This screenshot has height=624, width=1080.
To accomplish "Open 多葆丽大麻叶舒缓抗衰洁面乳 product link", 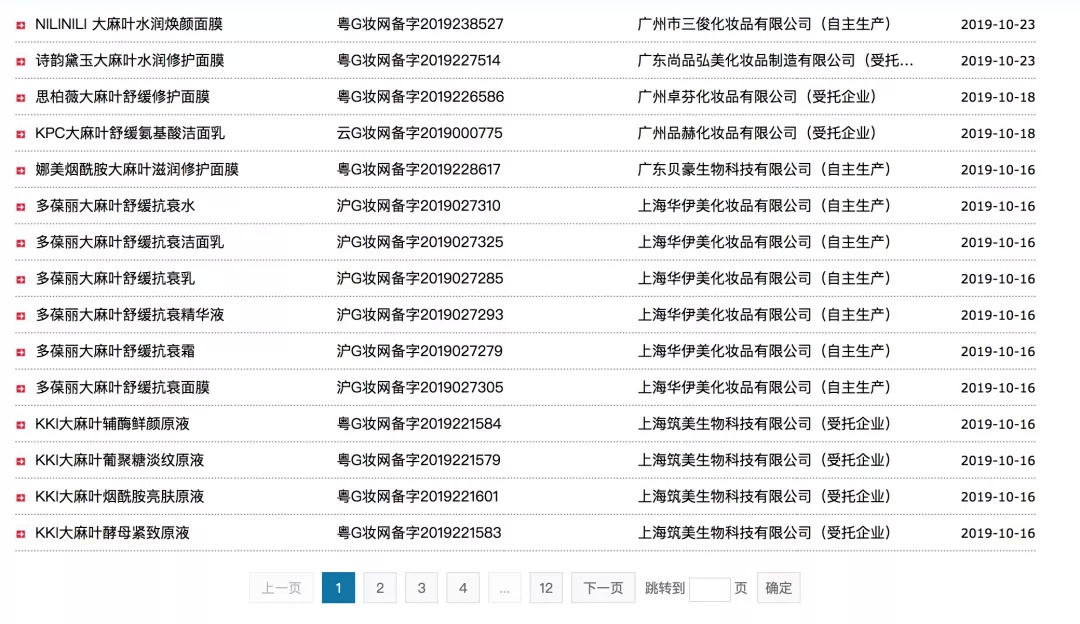I will [129, 242].
